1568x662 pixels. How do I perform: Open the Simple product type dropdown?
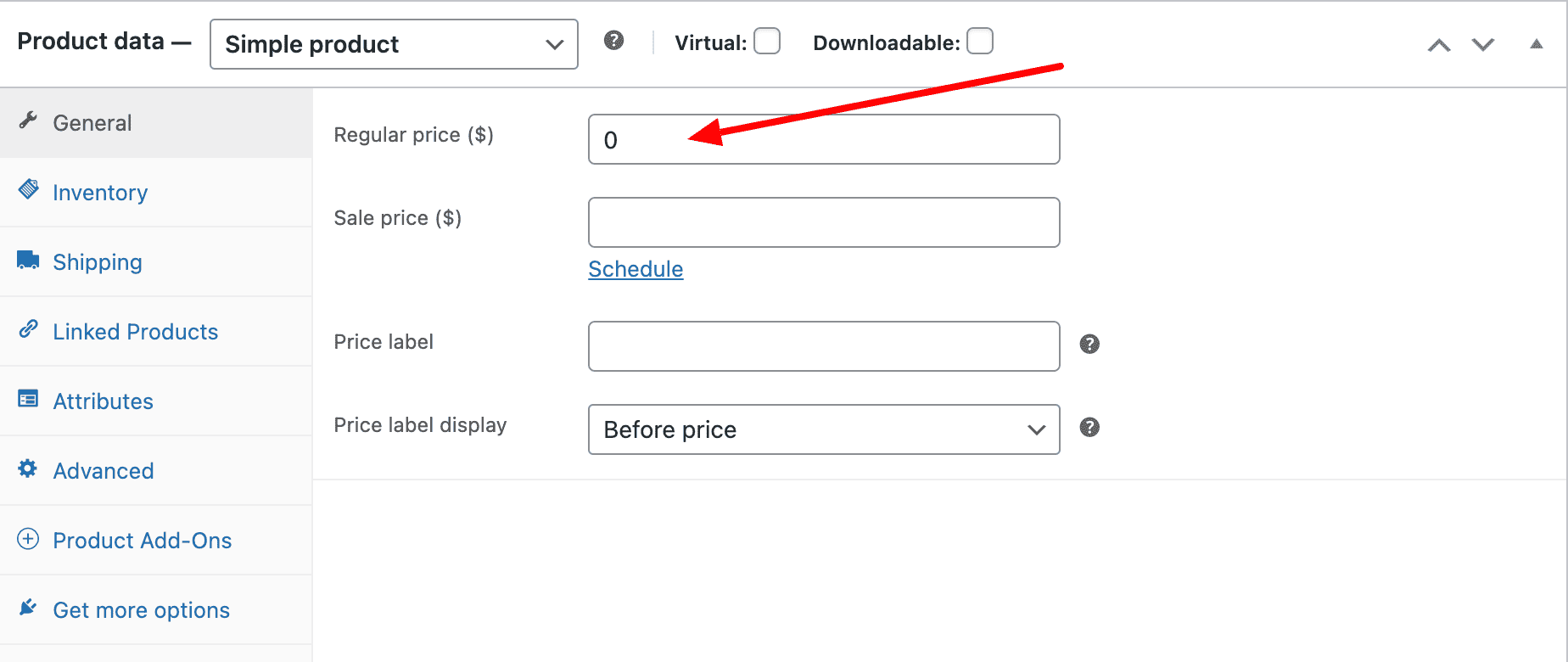(x=394, y=44)
